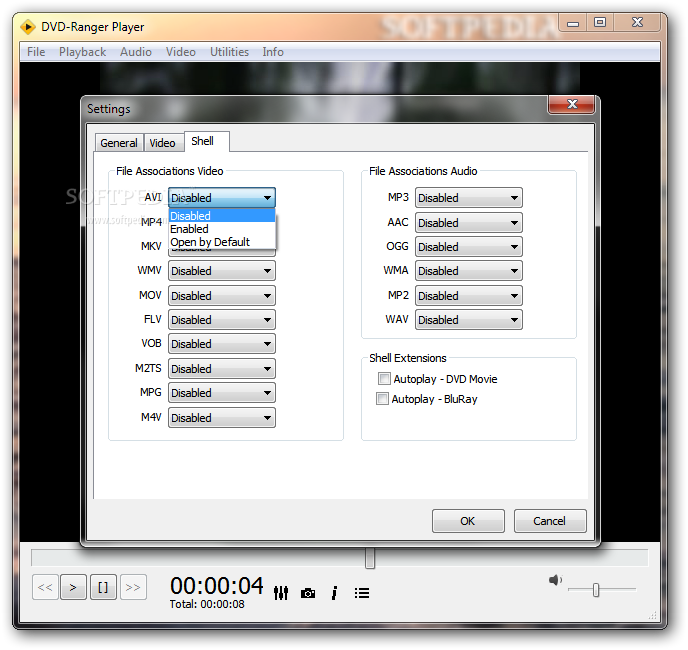Mute audio via the speaker icon
This screenshot has width=688, height=650.
point(555,580)
